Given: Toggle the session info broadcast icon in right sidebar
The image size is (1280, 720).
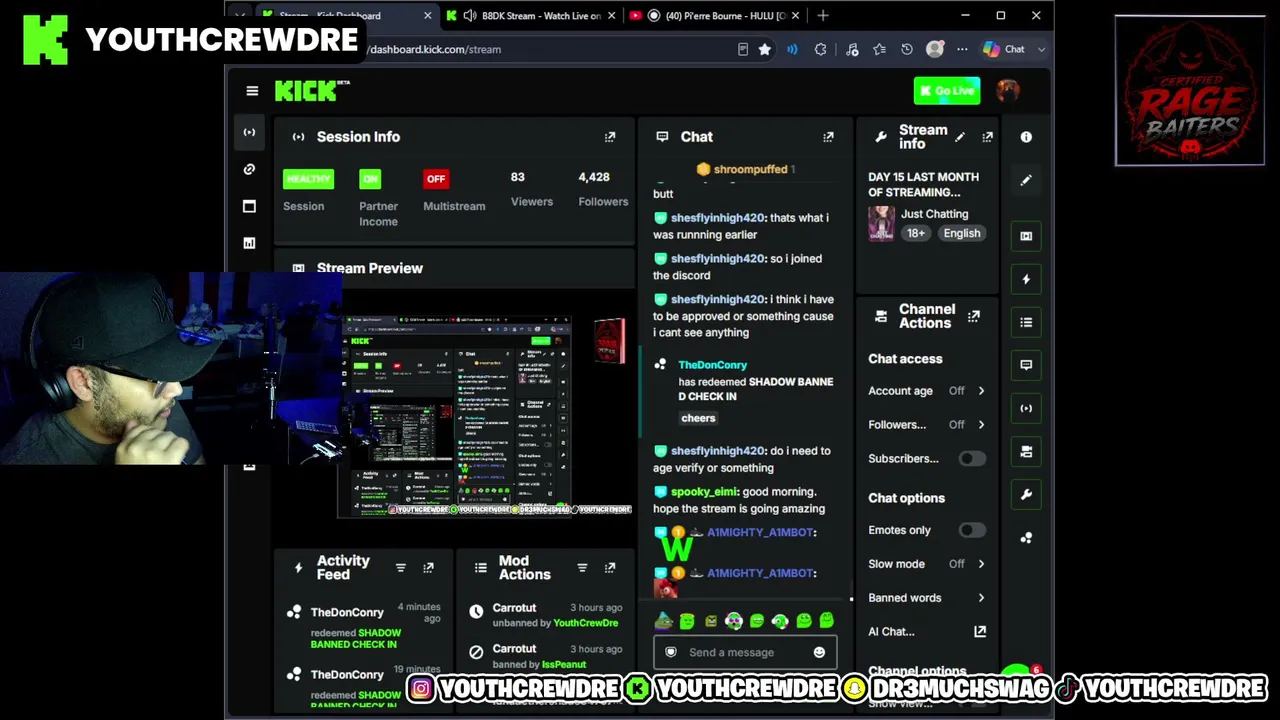Looking at the screenshot, I should 1026,408.
